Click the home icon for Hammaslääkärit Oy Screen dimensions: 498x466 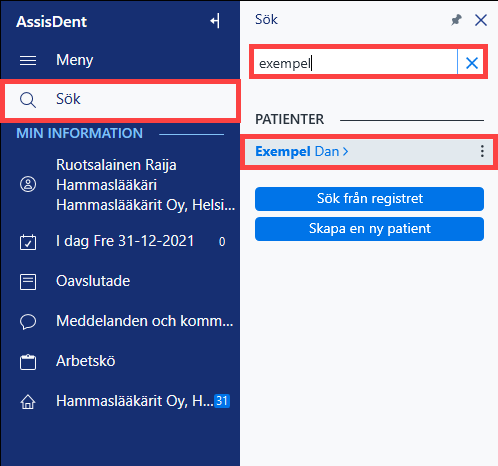(28, 402)
